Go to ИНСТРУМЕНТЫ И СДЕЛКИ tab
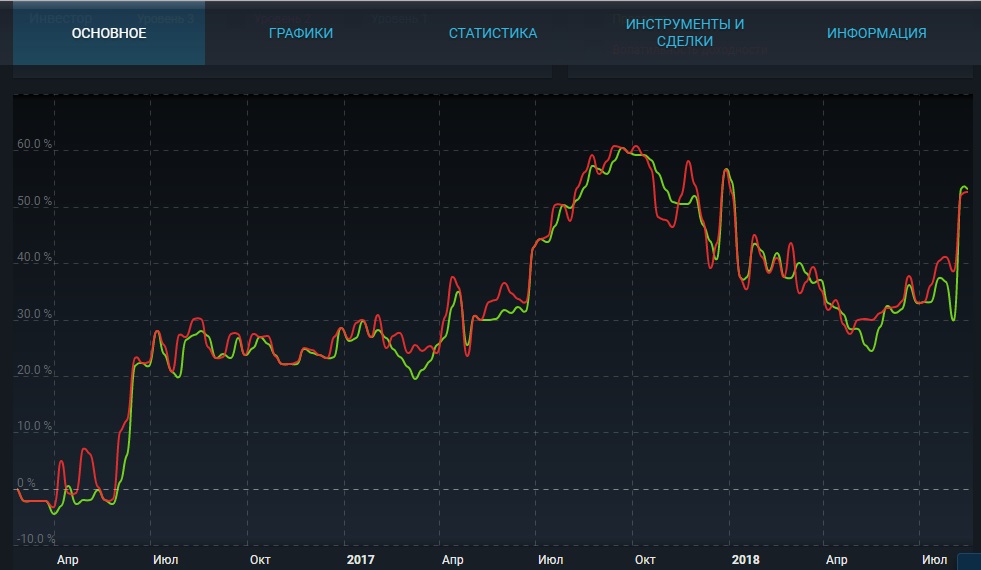981x570 pixels. tap(685, 33)
